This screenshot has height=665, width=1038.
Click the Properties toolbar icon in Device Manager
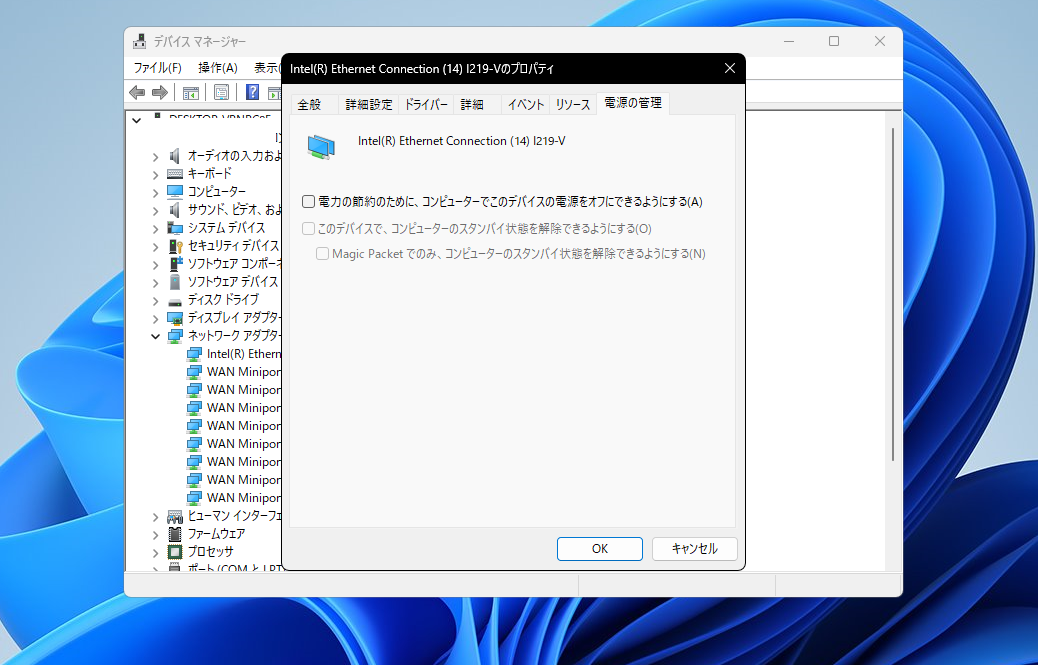(221, 93)
